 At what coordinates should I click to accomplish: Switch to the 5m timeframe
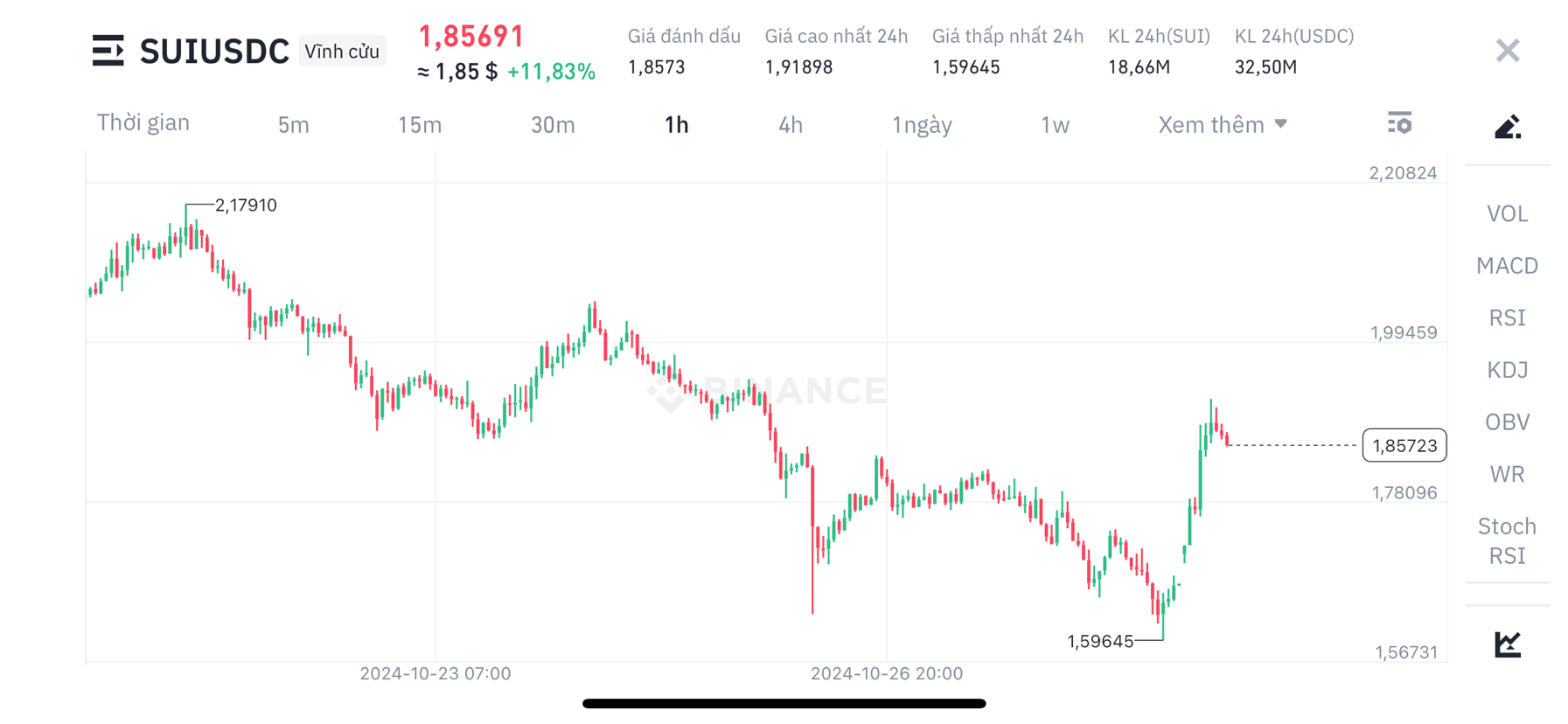[x=293, y=124]
